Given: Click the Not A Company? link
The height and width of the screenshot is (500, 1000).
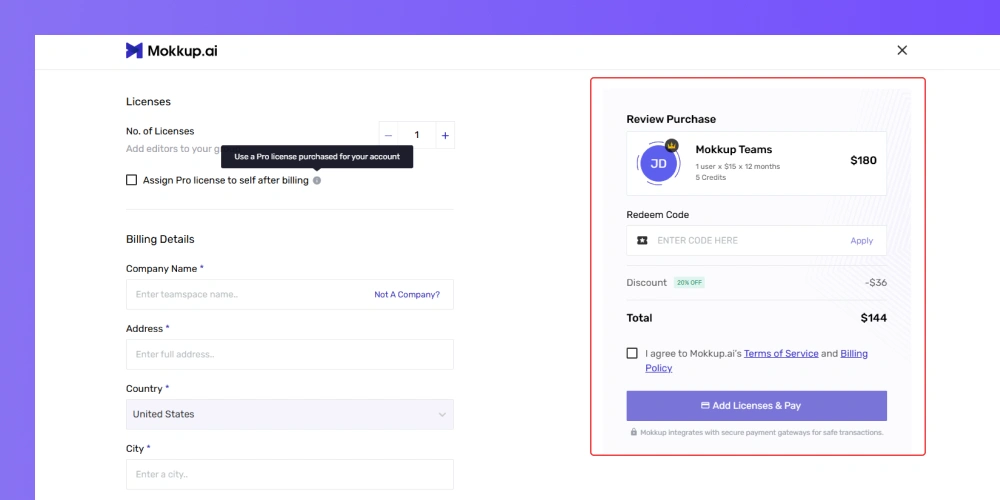Looking at the screenshot, I should point(407,295).
